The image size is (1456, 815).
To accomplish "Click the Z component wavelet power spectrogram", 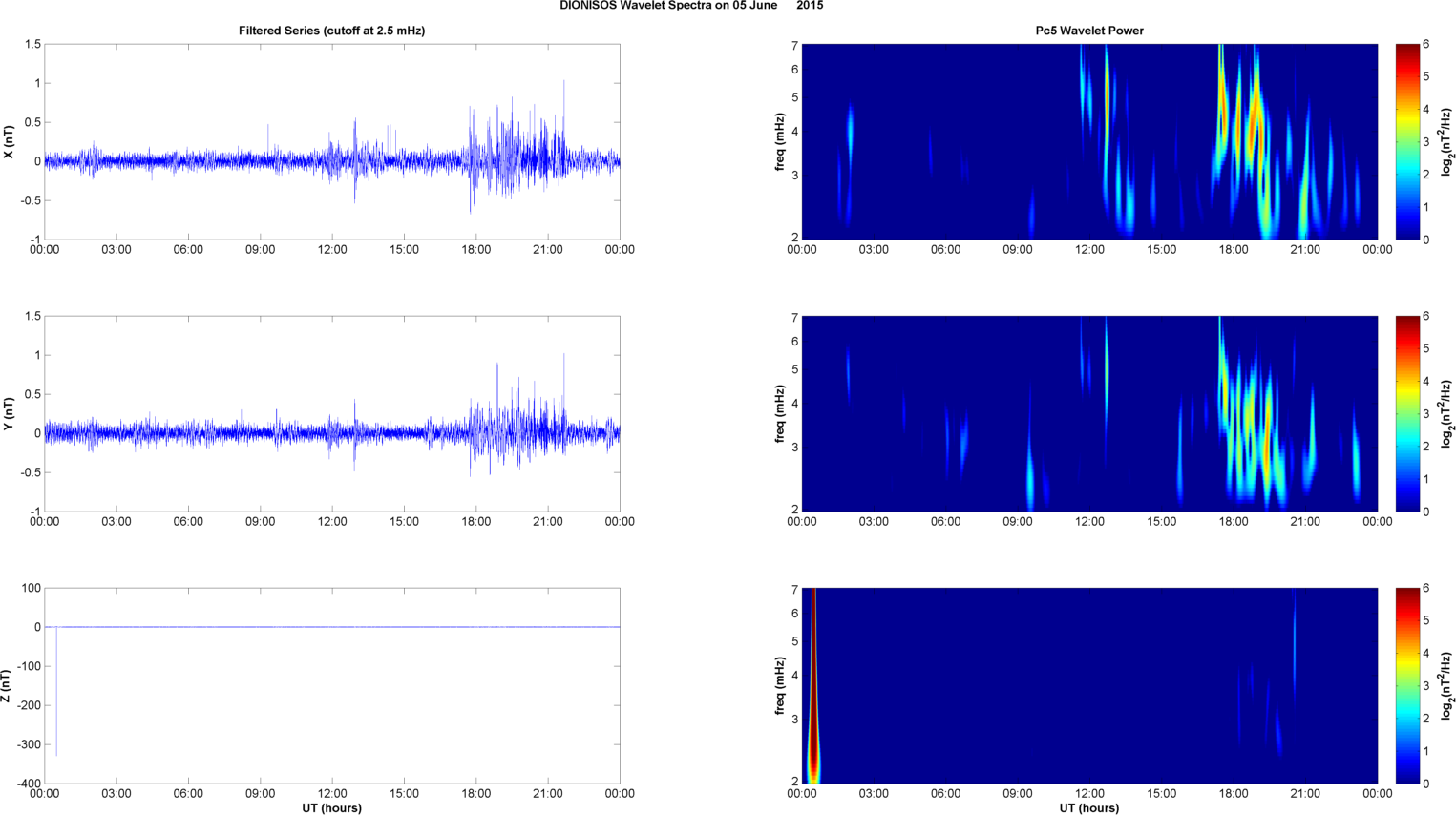I will [1089, 686].
